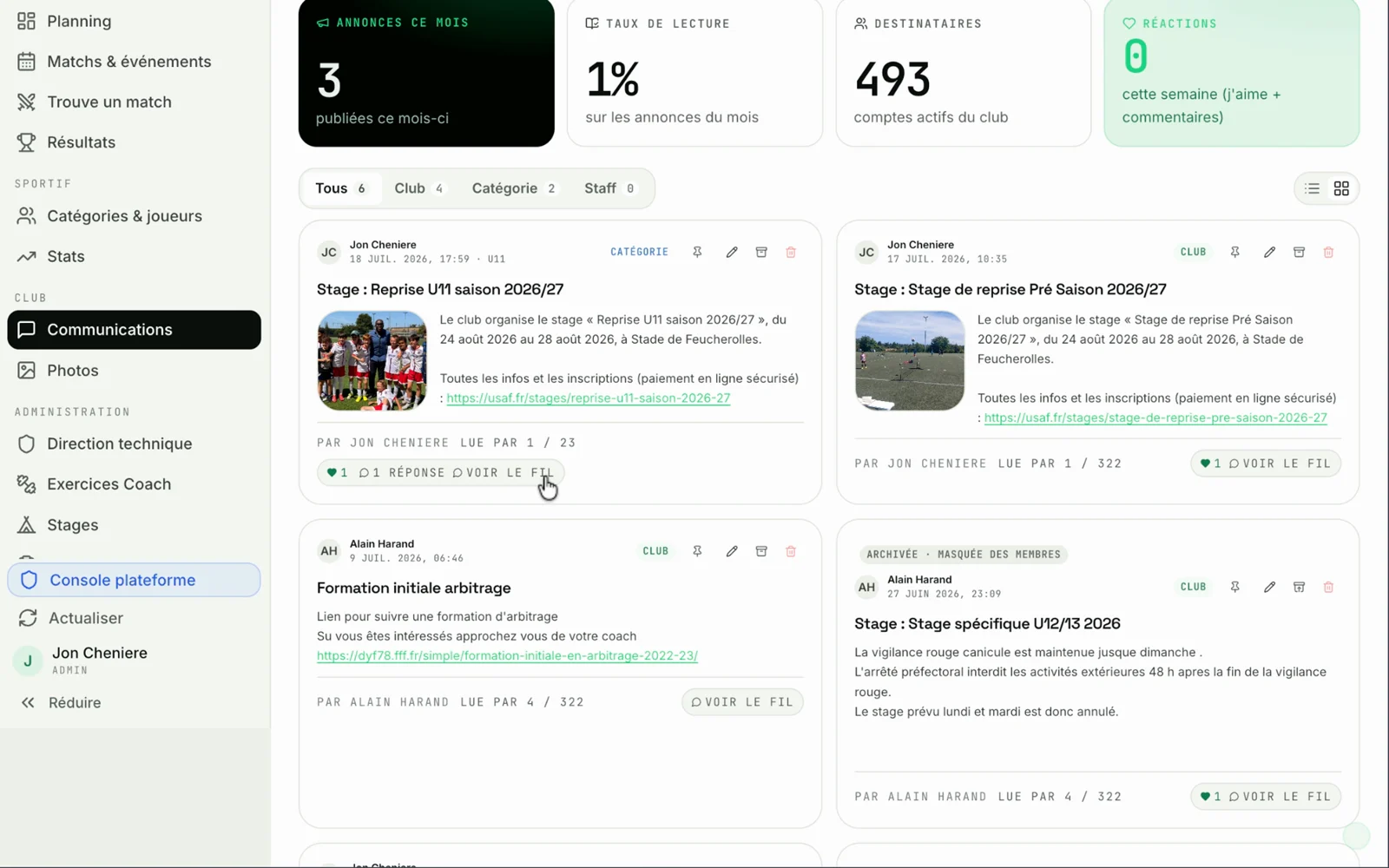1389x868 pixels.
Task: Click the heart like count on Pré Saison card
Action: [x=1211, y=464]
